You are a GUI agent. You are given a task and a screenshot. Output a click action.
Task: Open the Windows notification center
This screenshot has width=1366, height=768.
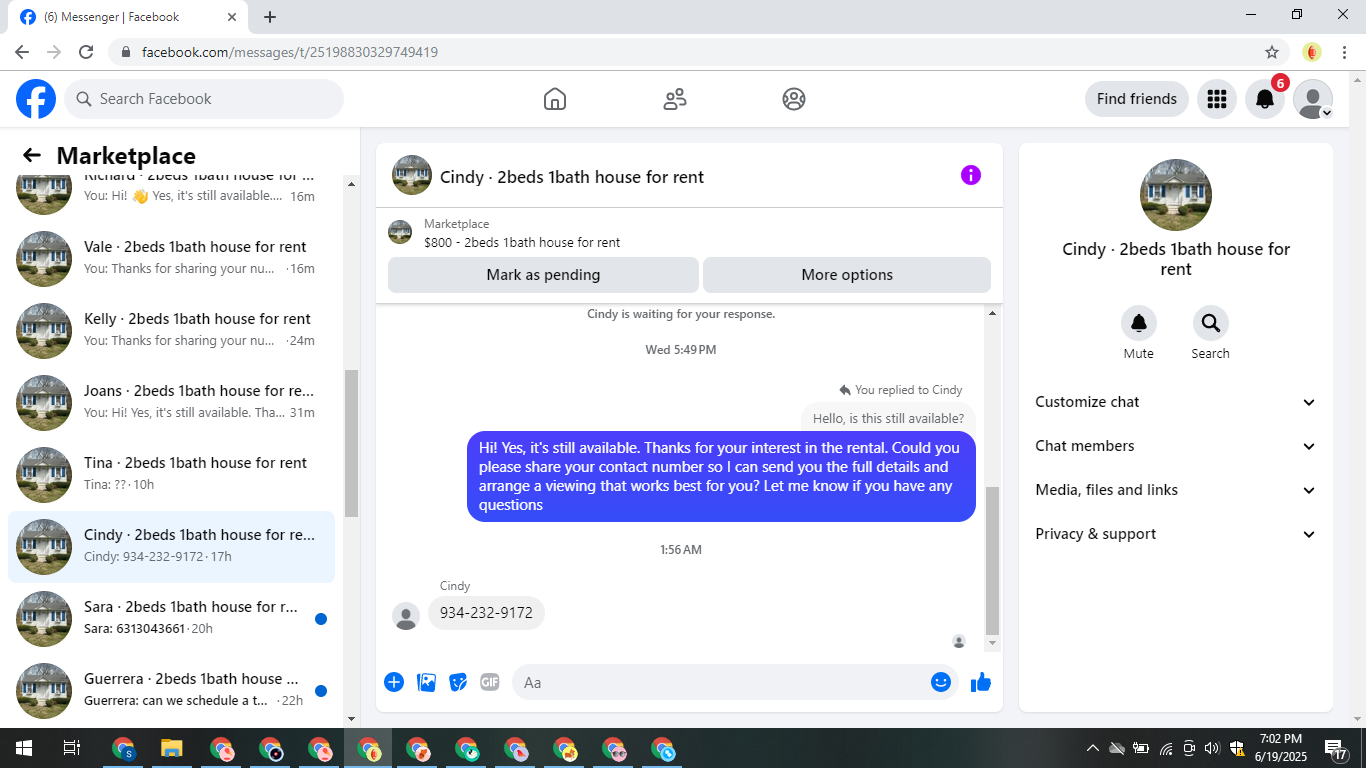click(x=1336, y=748)
